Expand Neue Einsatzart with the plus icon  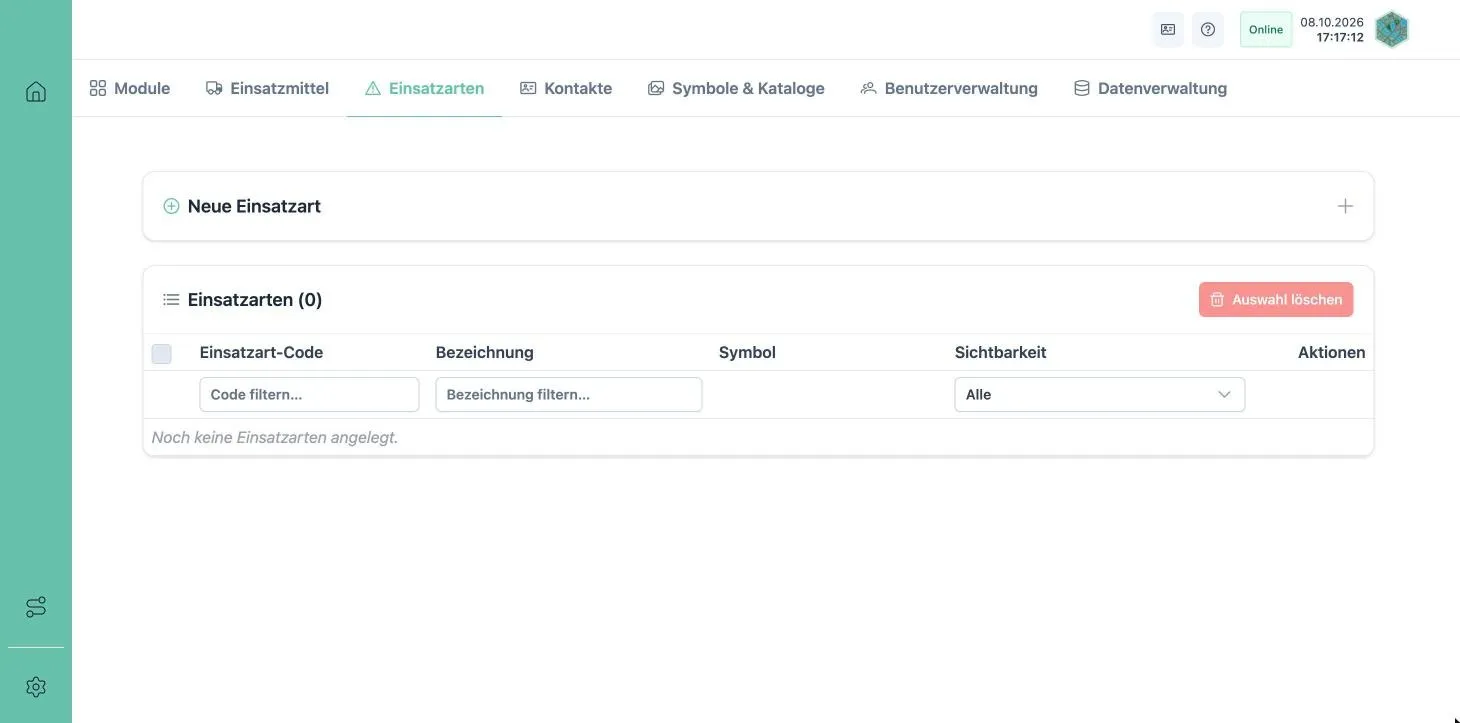click(x=1345, y=206)
